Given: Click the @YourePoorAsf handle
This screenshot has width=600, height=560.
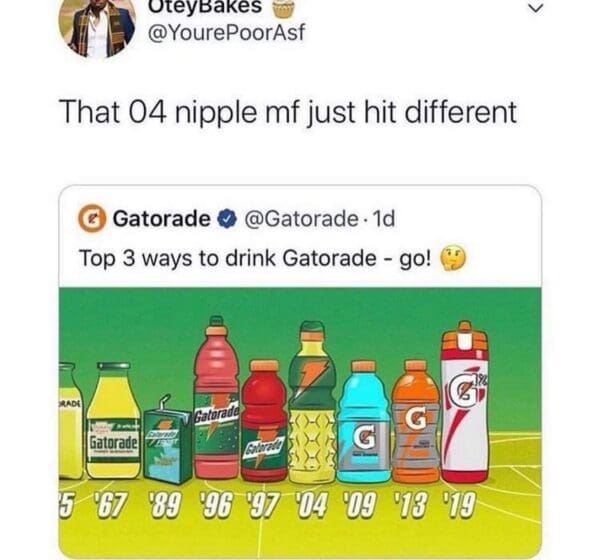Looking at the screenshot, I should pos(226,33).
